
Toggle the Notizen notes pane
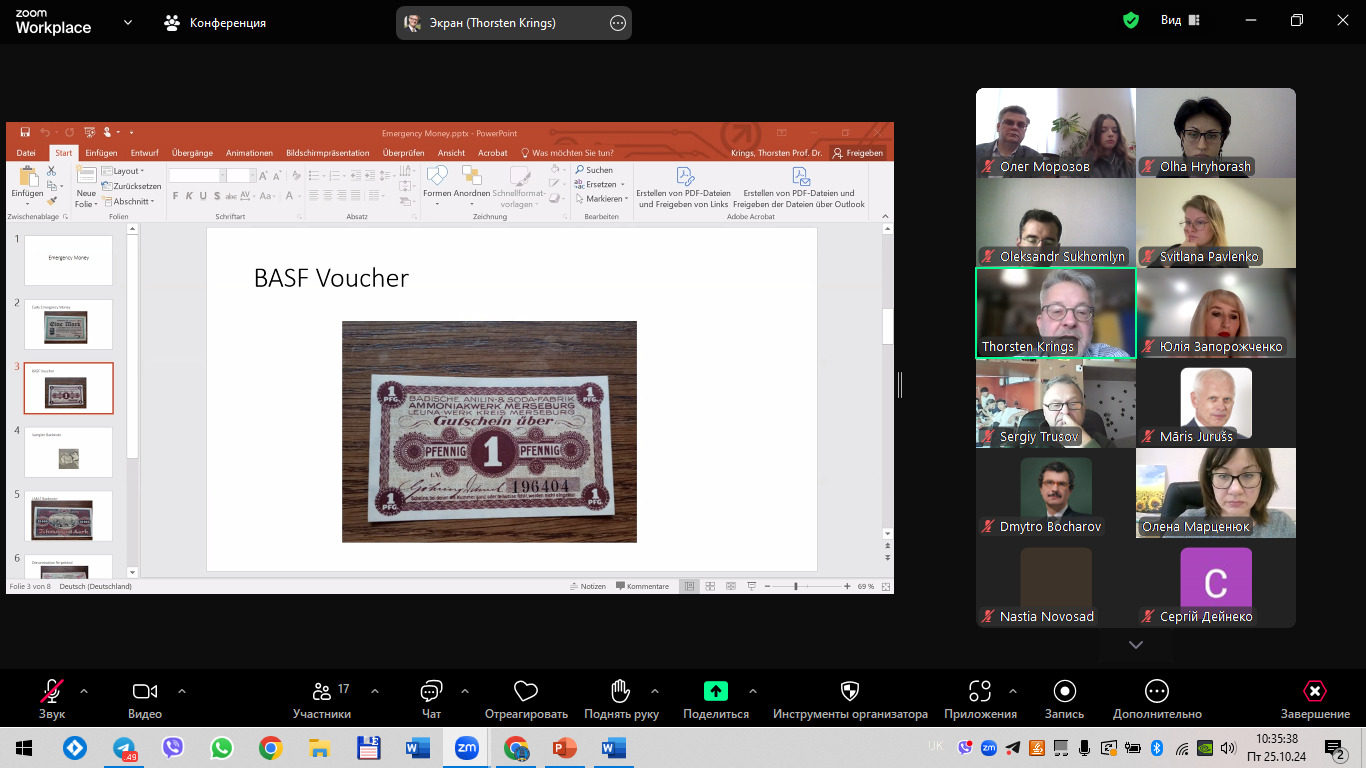[x=588, y=586]
